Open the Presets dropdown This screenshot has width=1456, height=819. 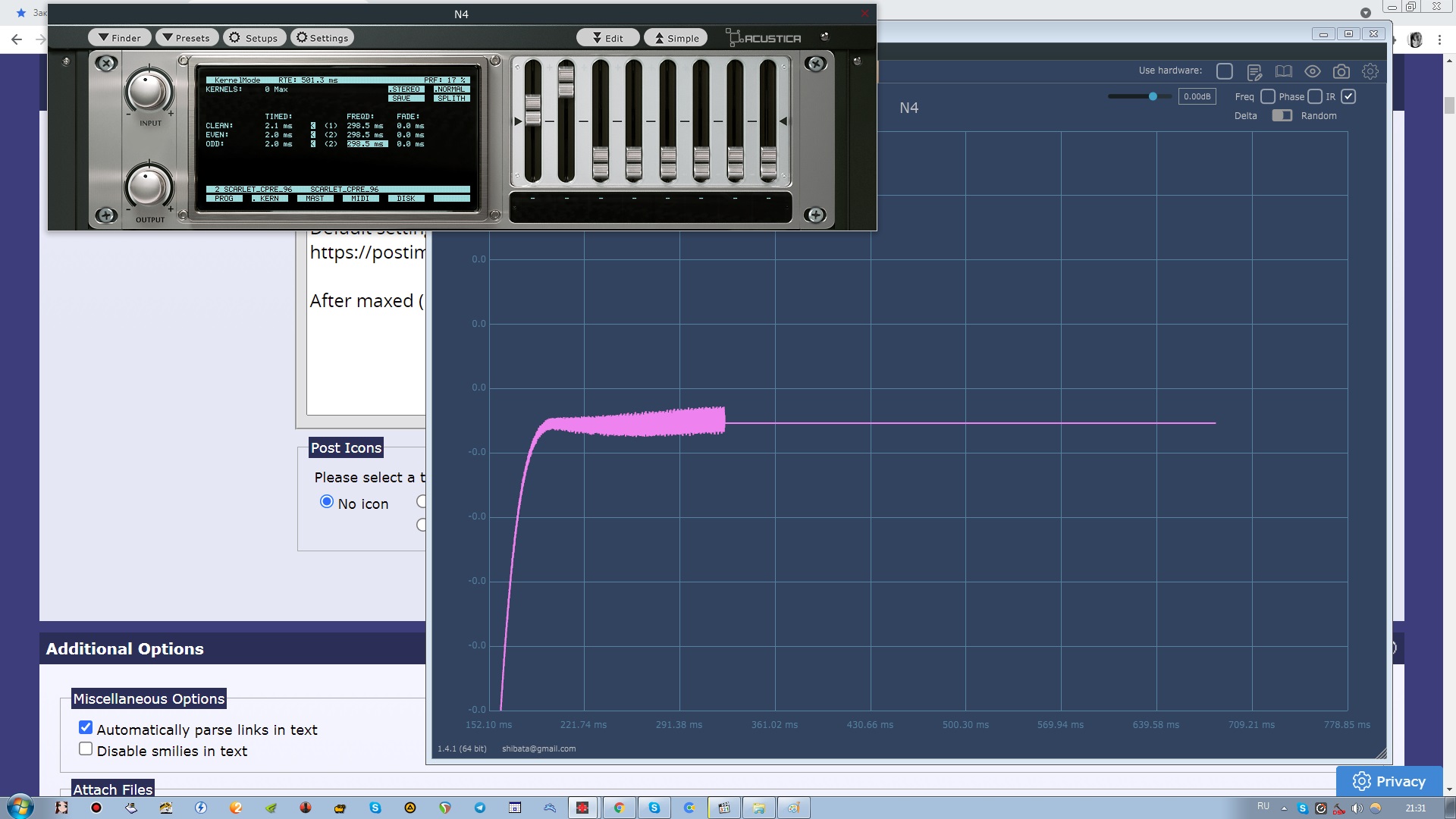click(x=187, y=38)
